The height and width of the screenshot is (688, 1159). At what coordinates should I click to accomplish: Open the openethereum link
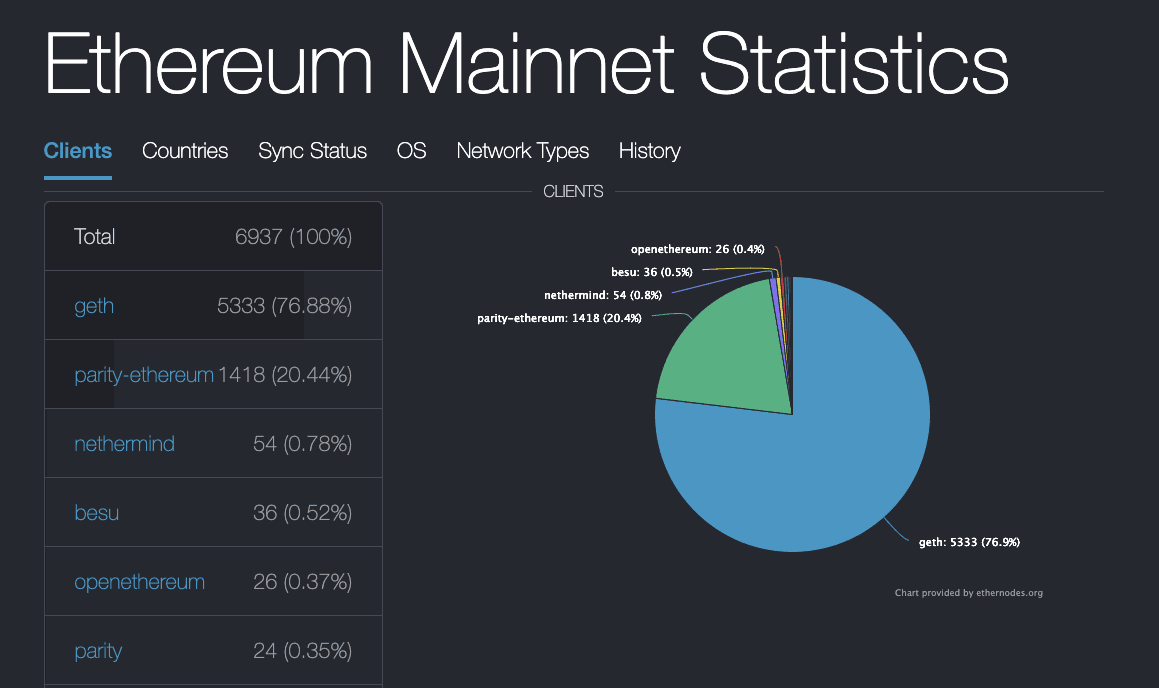click(x=140, y=580)
